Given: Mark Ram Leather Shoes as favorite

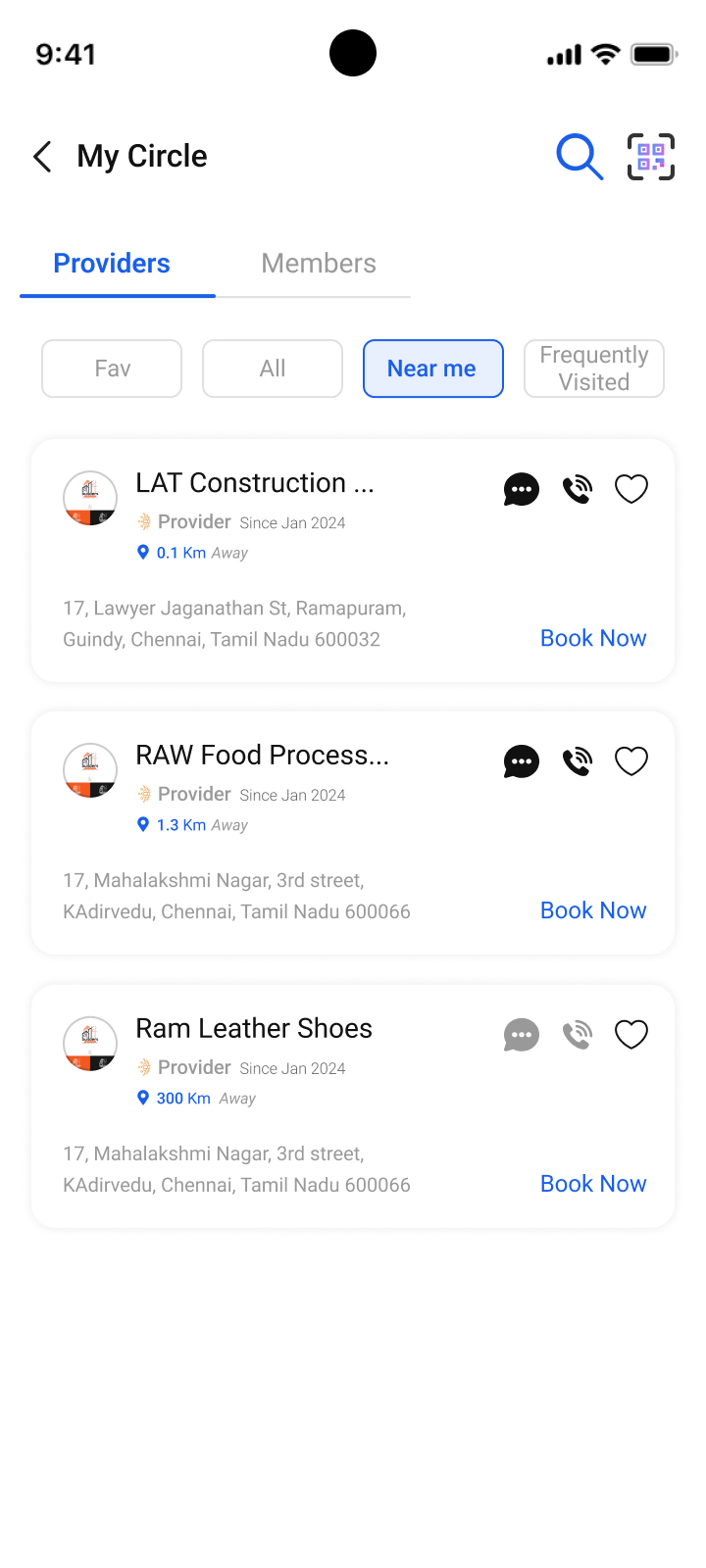Looking at the screenshot, I should (x=631, y=1035).
